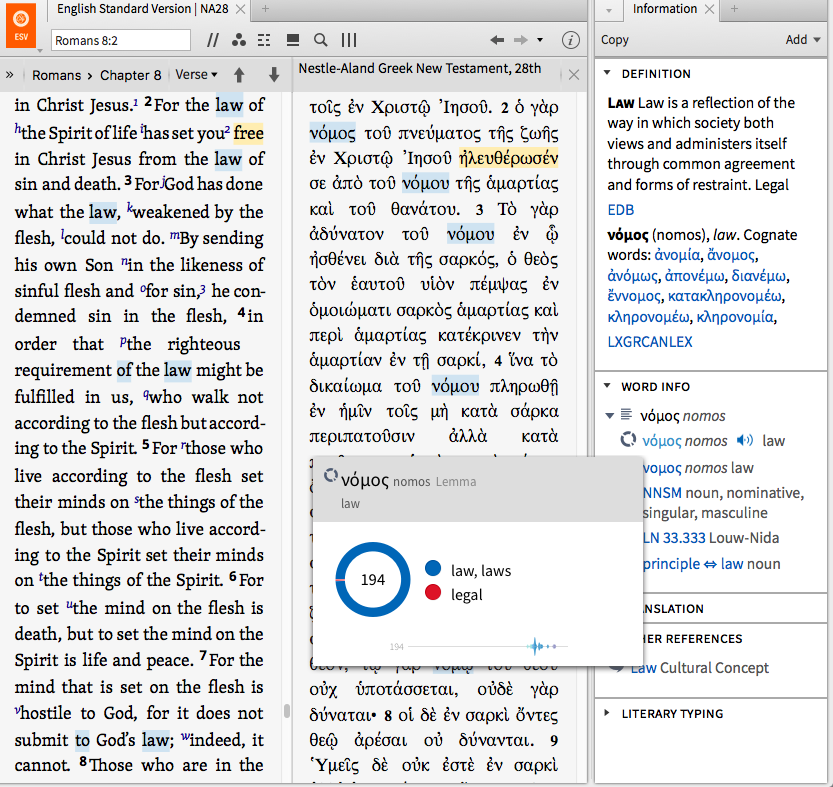Open resource panel menu arrow under ESV icon

(40, 51)
